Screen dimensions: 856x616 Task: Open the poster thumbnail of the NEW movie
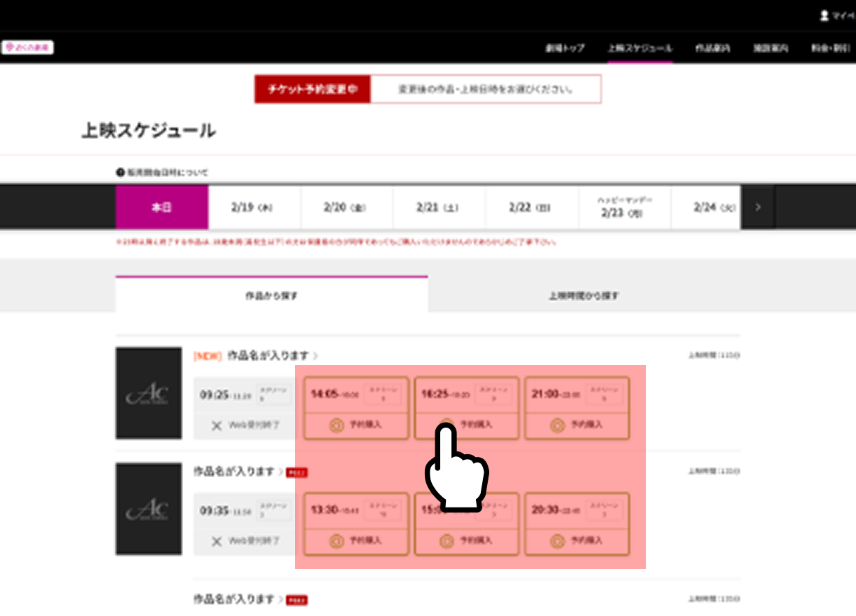[148, 393]
